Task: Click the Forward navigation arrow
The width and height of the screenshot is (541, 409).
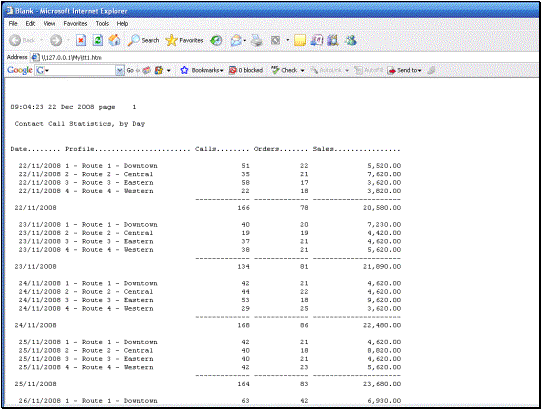Action: coord(56,41)
